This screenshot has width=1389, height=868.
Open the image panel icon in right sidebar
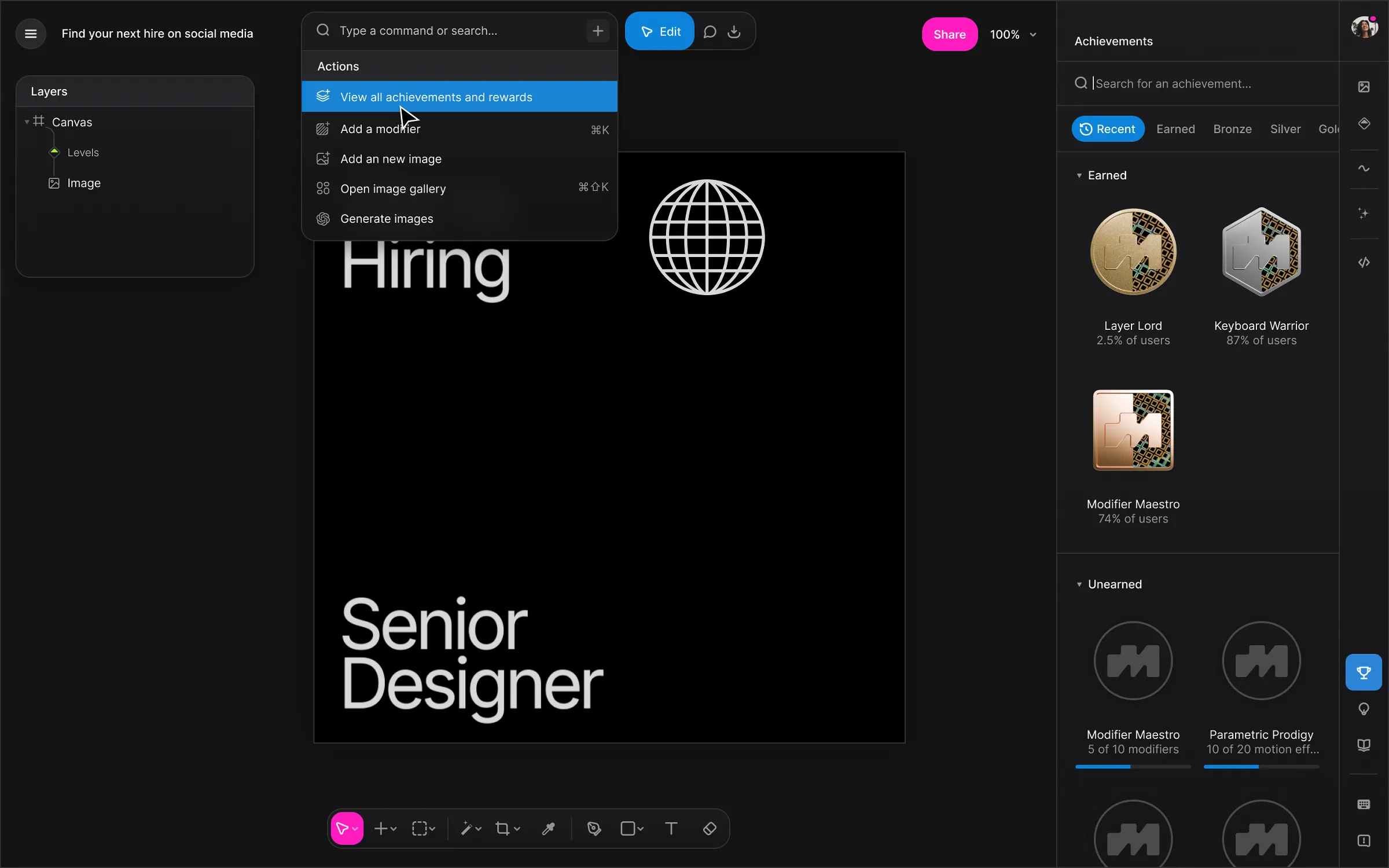(1364, 87)
